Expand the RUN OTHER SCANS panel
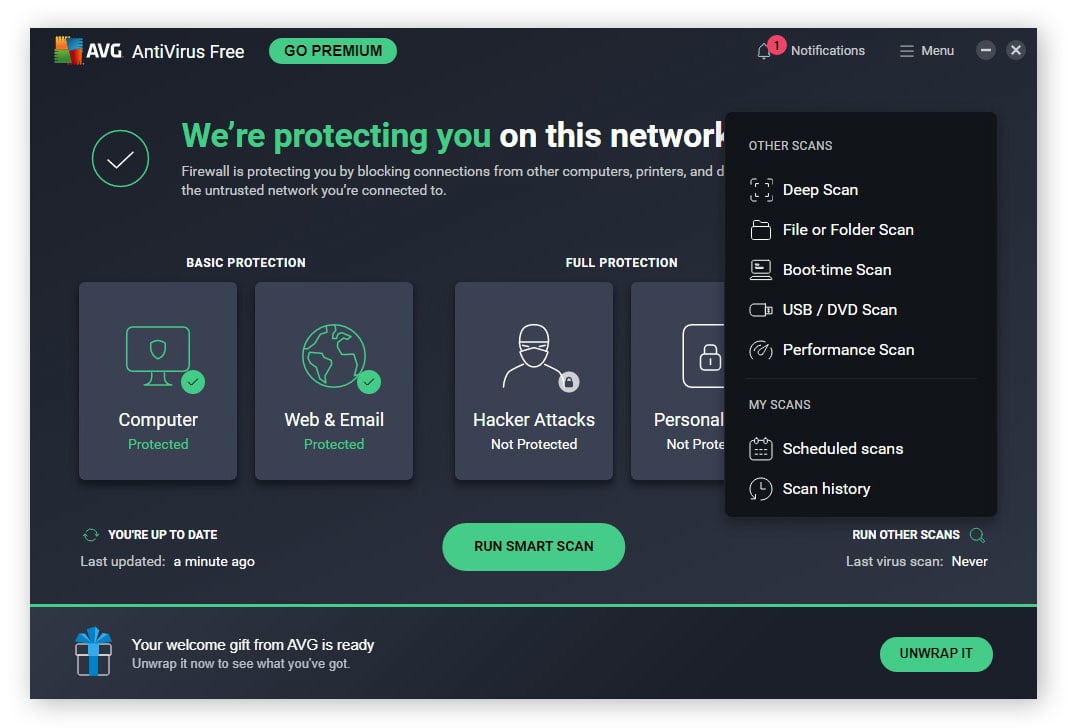Viewport: 1068px width, 728px height. coord(904,534)
